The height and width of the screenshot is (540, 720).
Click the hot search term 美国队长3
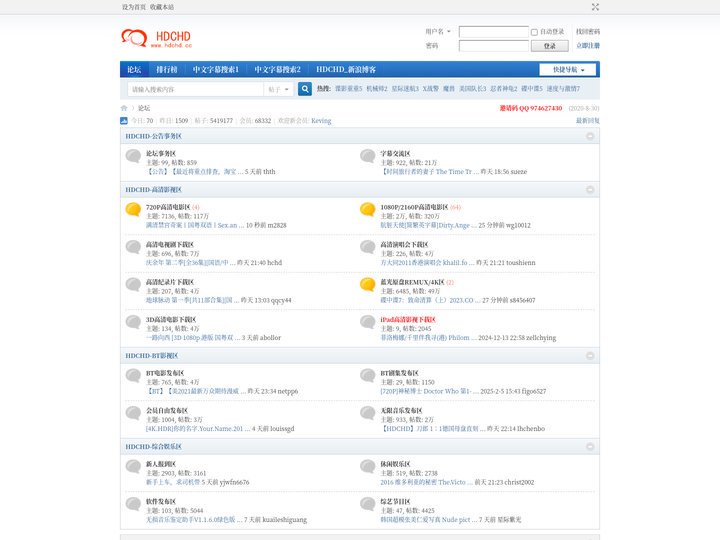click(472, 89)
